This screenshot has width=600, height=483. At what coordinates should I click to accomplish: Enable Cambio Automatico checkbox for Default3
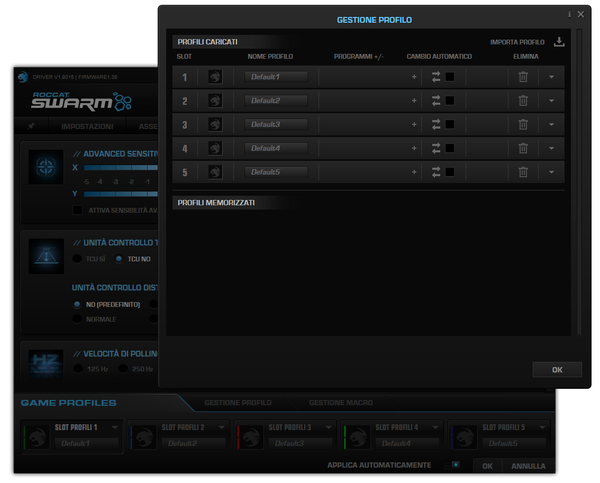[x=450, y=124]
